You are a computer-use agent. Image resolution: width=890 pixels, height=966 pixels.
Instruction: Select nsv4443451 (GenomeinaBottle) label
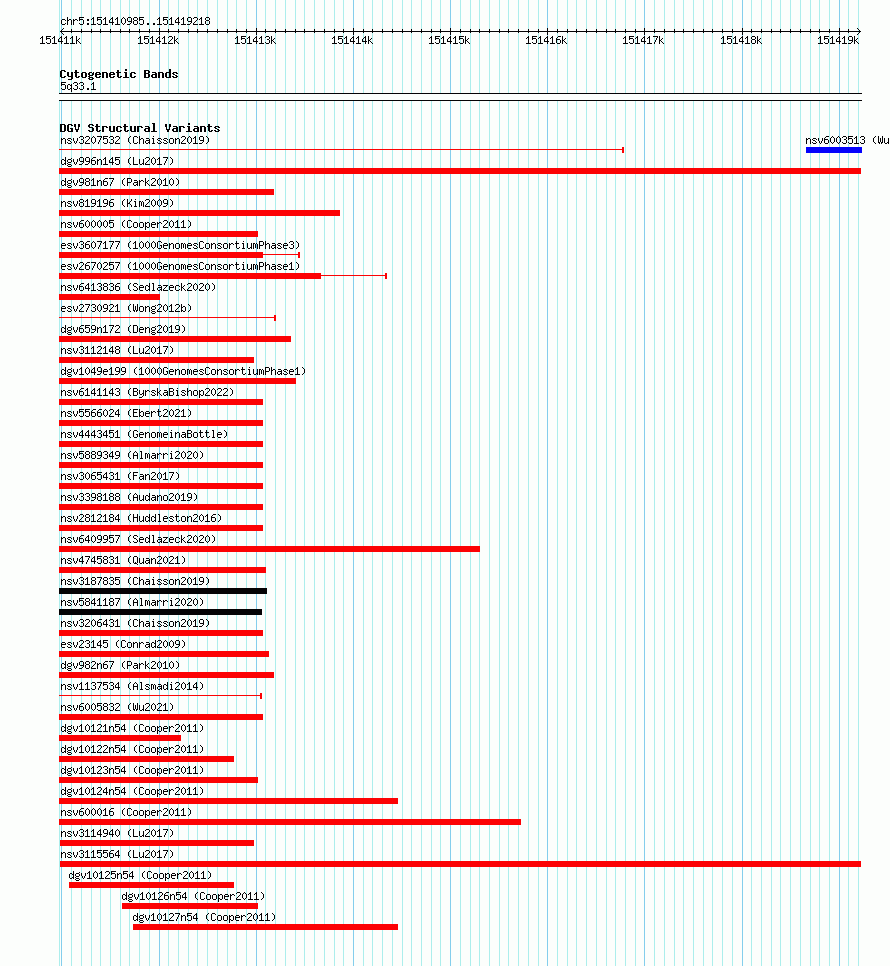[x=144, y=434]
